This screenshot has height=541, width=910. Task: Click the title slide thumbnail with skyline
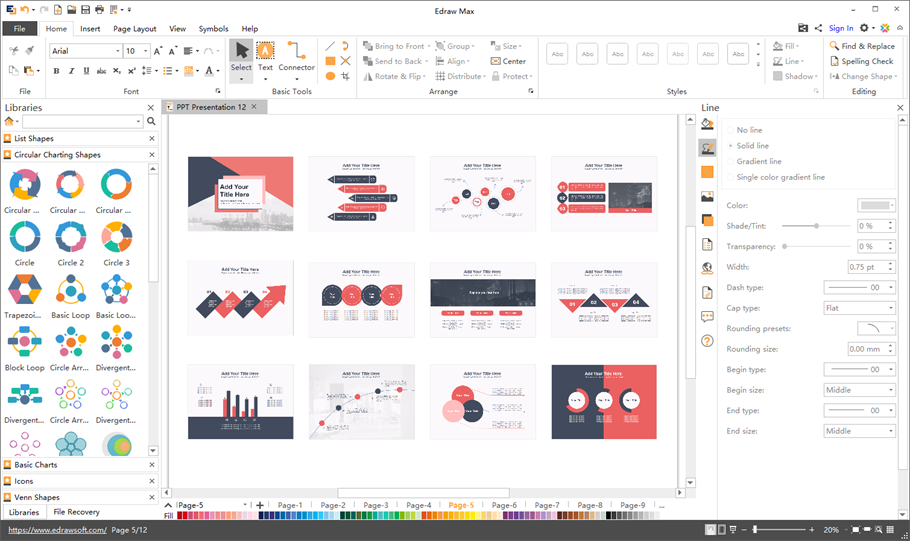click(x=240, y=194)
